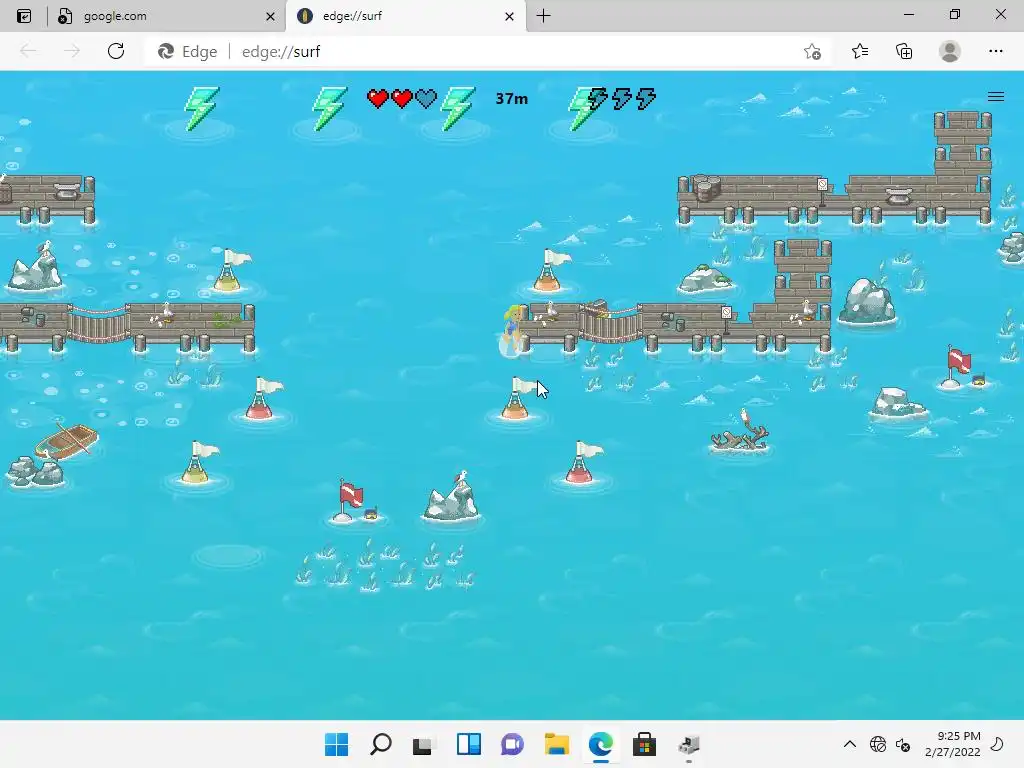Open the surf game hamburger menu
The image size is (1024, 768).
[x=995, y=97]
